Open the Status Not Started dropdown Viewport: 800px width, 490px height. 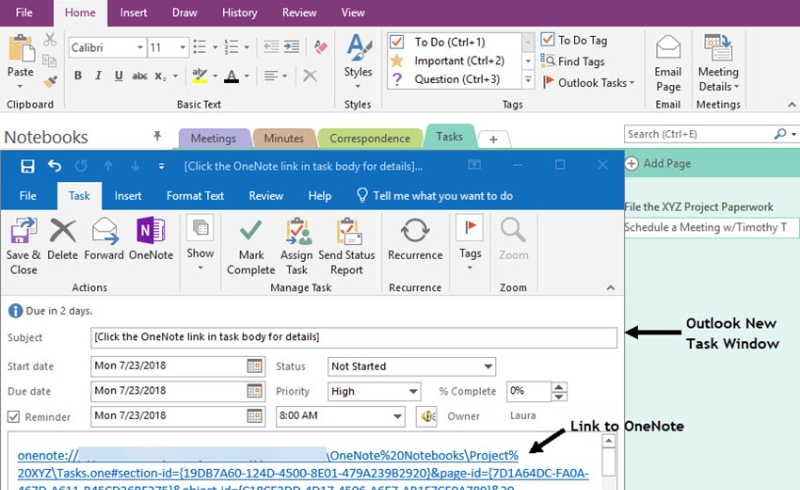click(488, 366)
